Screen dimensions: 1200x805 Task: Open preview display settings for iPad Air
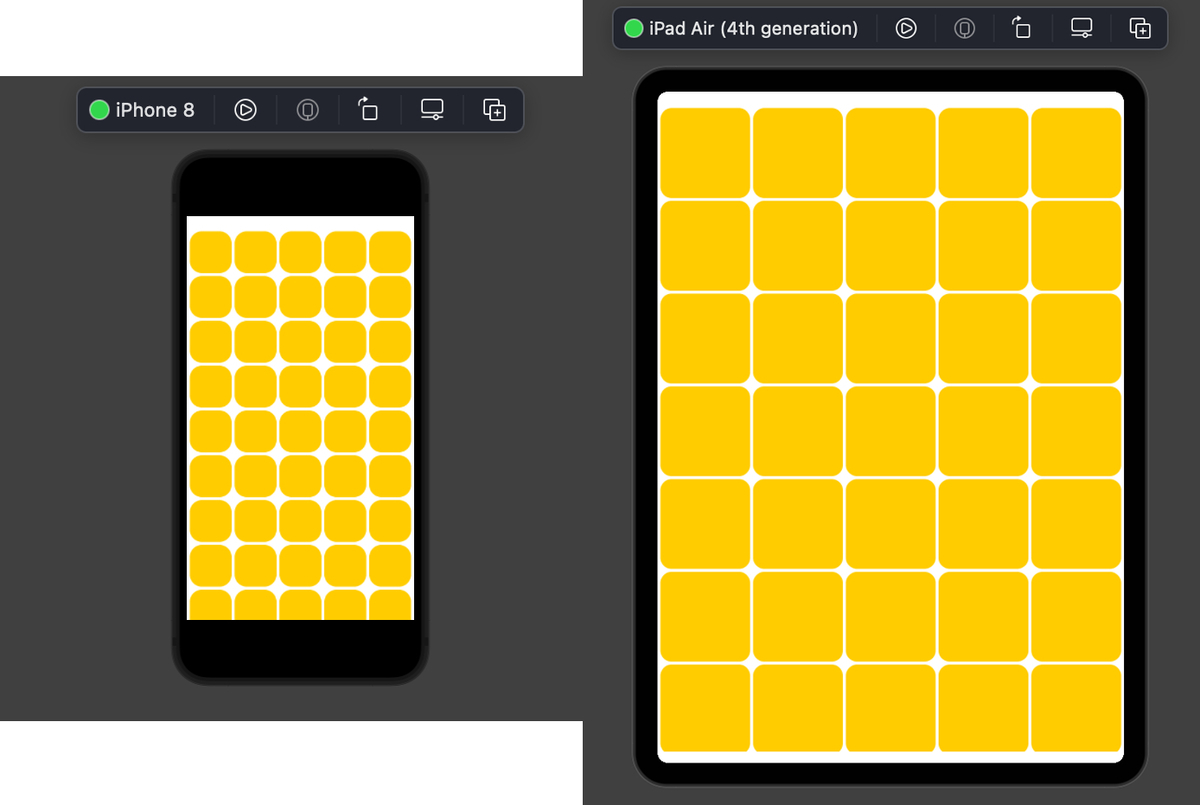(1082, 28)
